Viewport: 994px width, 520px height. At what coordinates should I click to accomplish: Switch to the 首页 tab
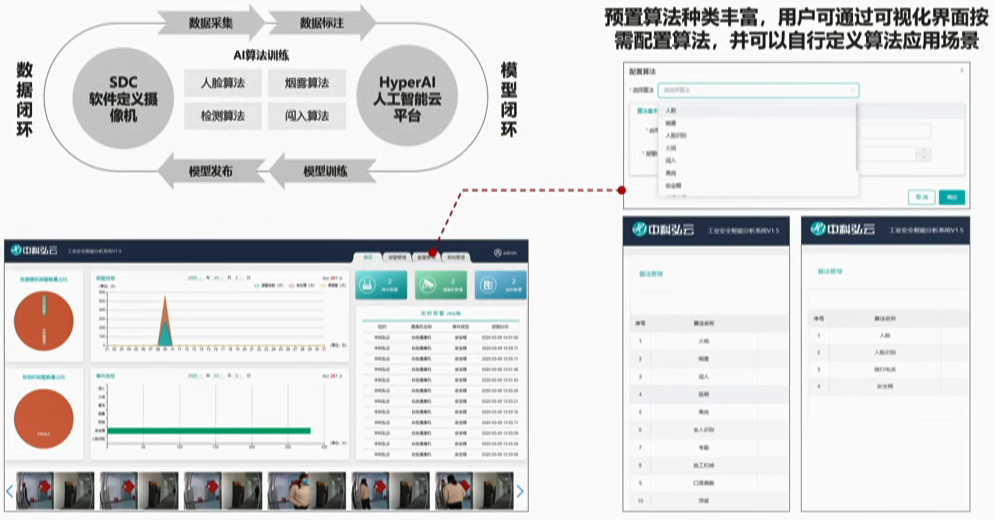click(368, 257)
